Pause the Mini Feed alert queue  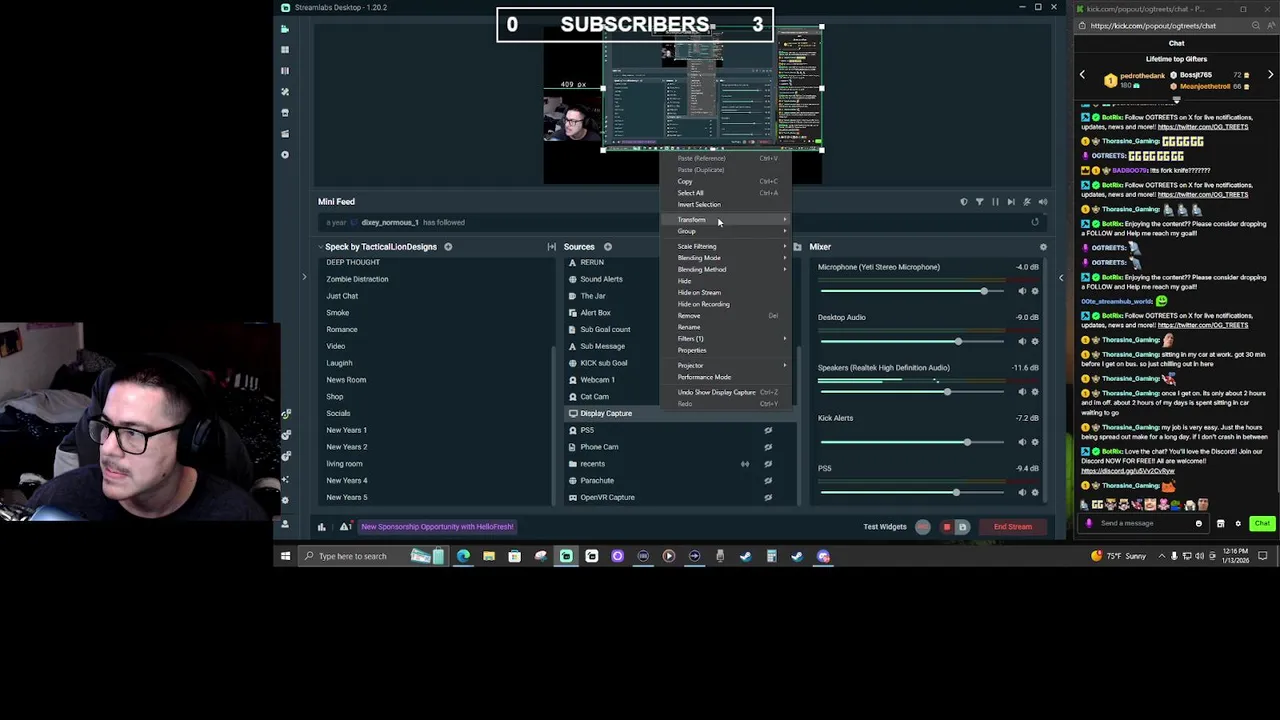click(x=995, y=202)
